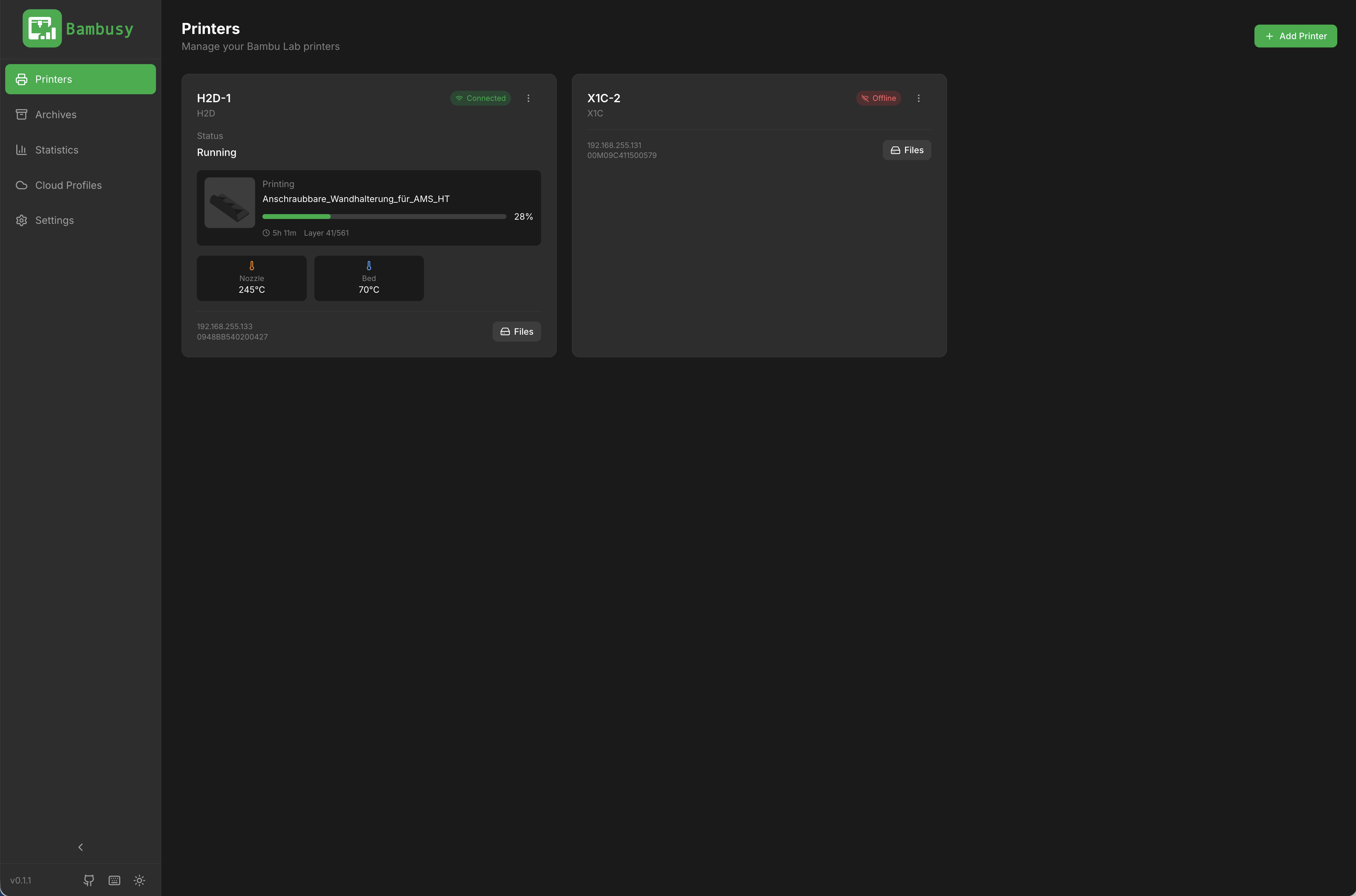Click the v0.1.1 version label
Screen dimensions: 1356x896
pos(20,880)
